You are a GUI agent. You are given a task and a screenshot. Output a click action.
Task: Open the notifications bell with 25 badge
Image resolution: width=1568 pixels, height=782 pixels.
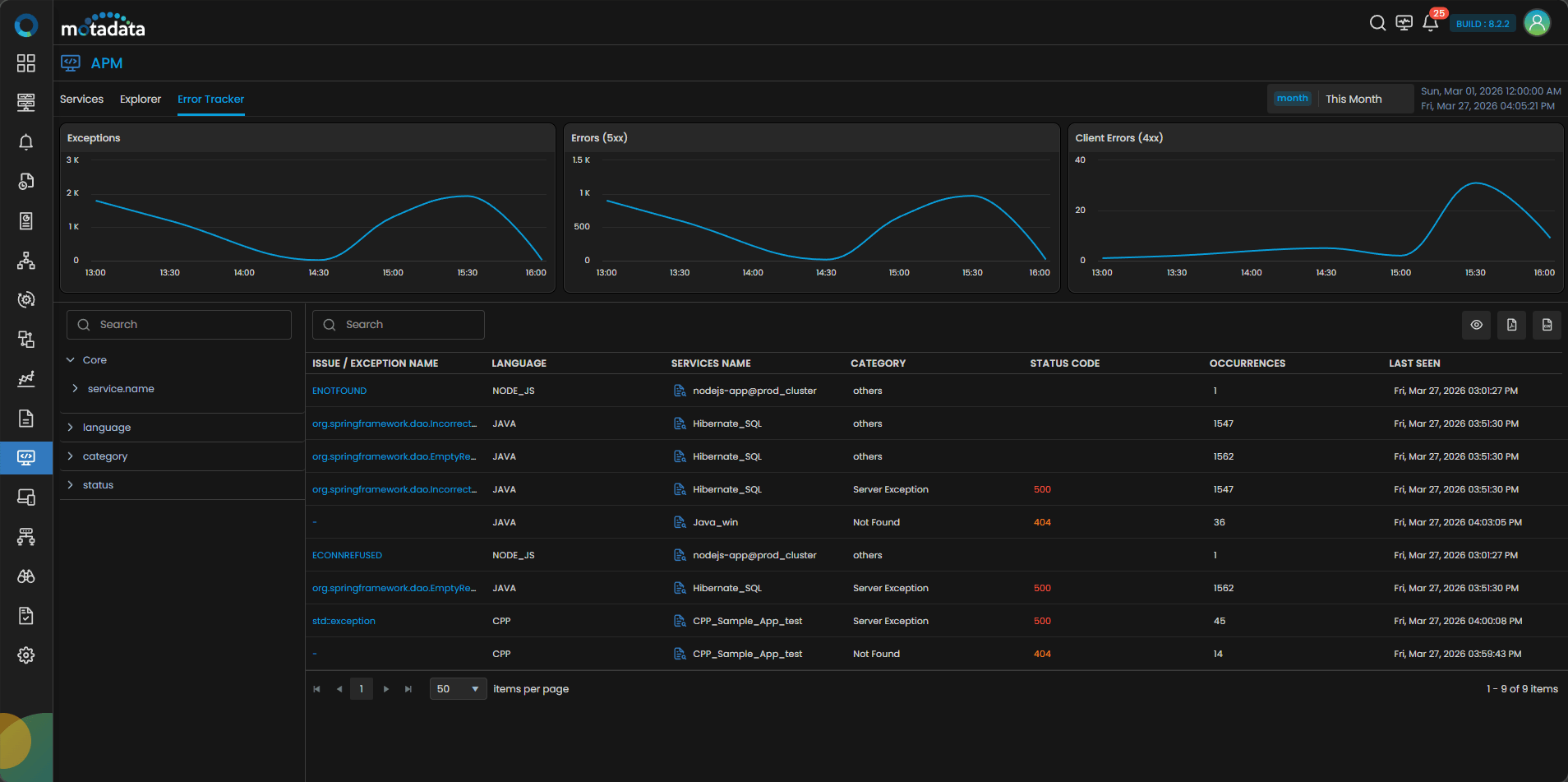point(1430,23)
